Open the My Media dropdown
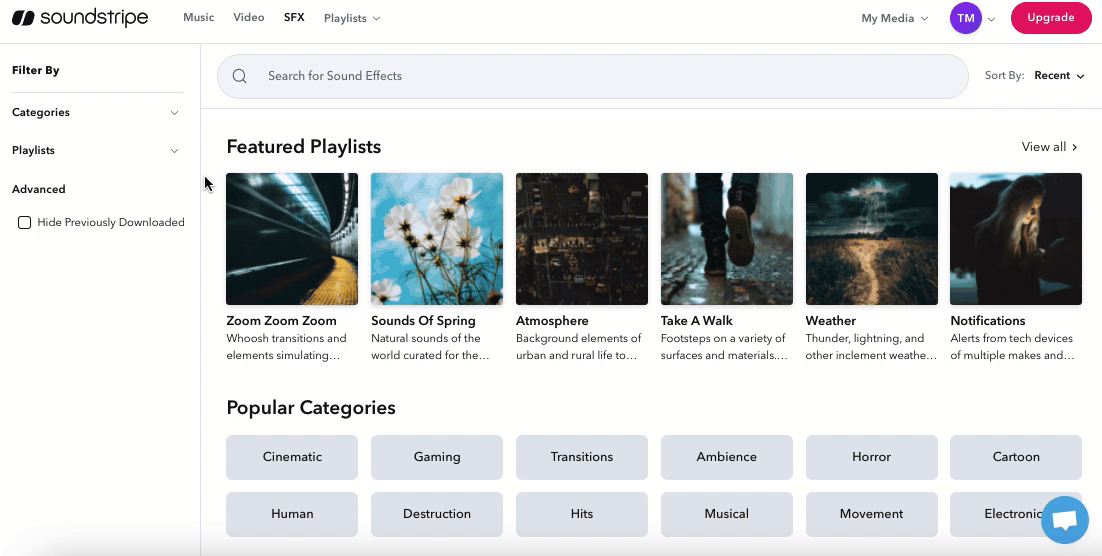Viewport: 1102px width, 556px height. pos(894,18)
